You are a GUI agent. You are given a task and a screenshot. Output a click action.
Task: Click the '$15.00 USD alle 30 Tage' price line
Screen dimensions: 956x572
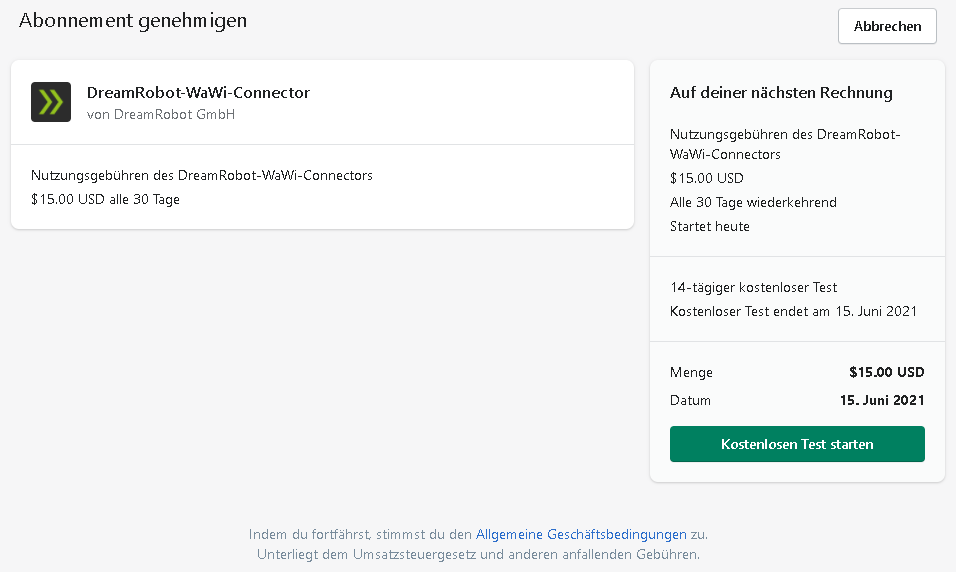pos(105,199)
